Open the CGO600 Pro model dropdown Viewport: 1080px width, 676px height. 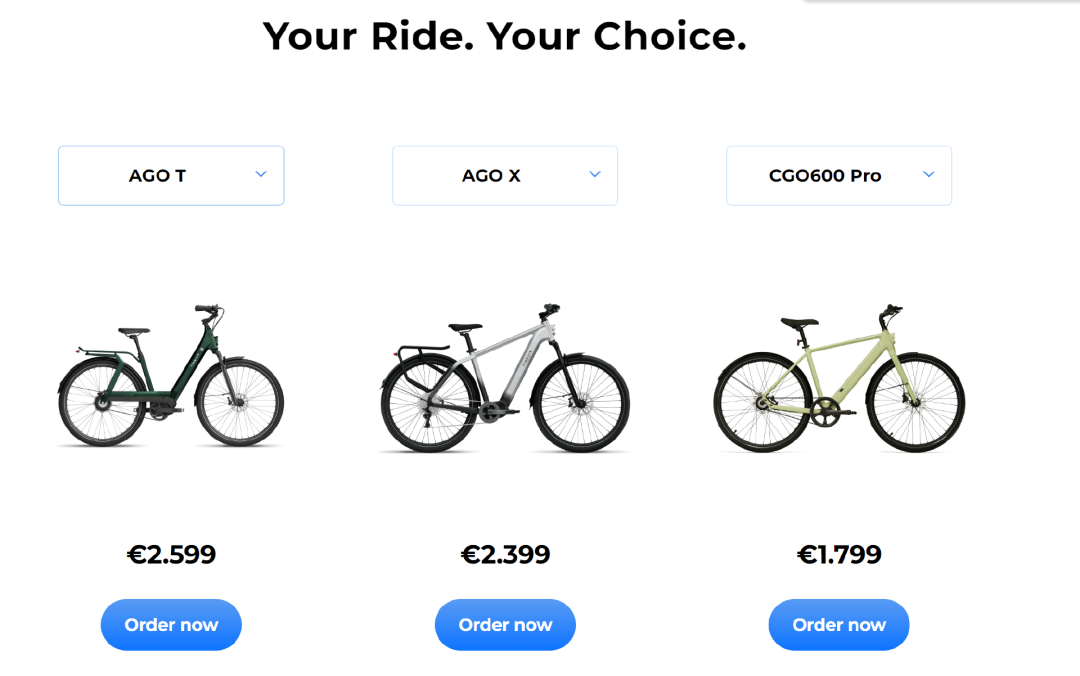coord(839,176)
